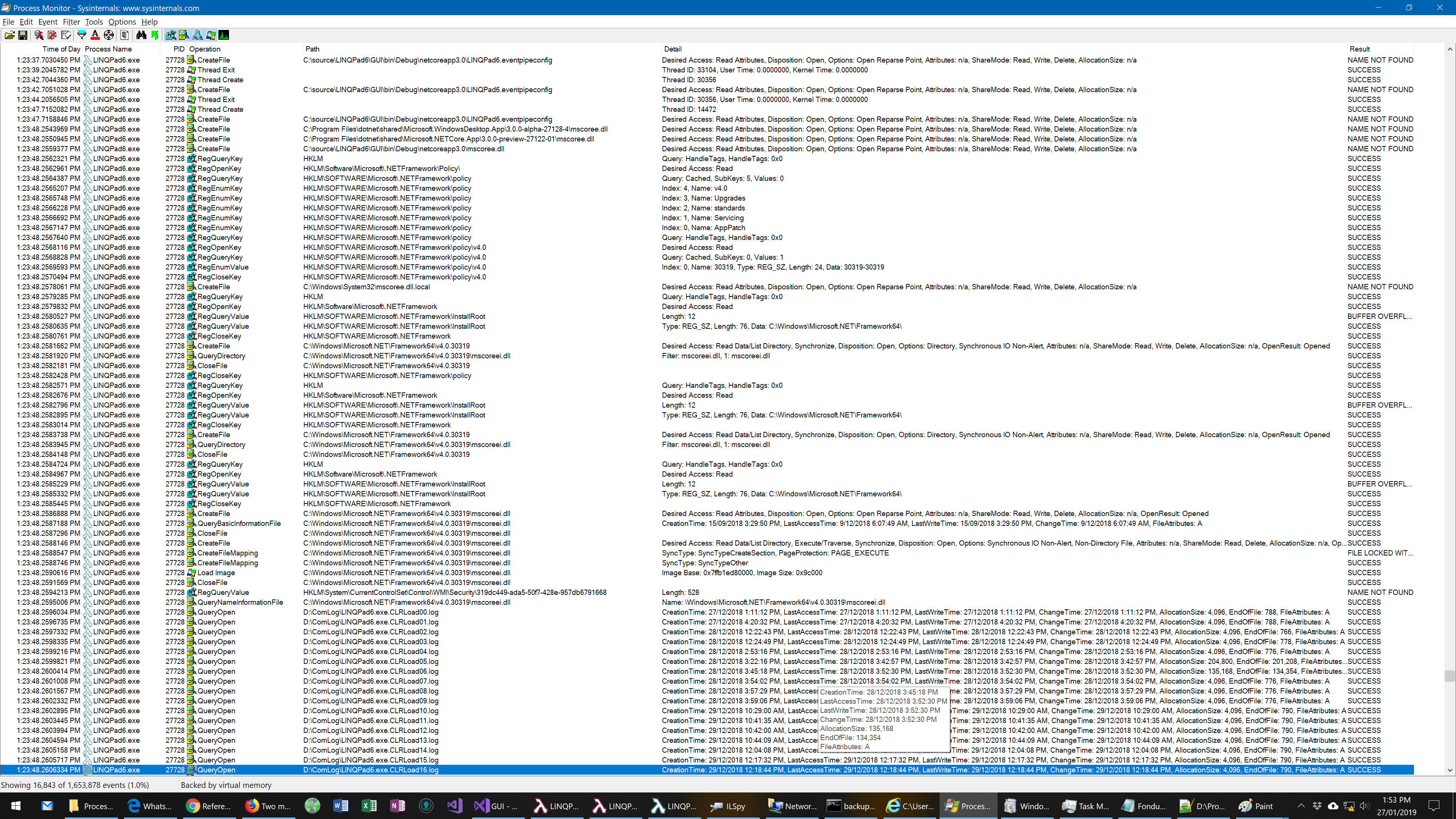Image resolution: width=1456 pixels, height=819 pixels.
Task: Open a saved Process Monitor log file
Action: click(9, 35)
